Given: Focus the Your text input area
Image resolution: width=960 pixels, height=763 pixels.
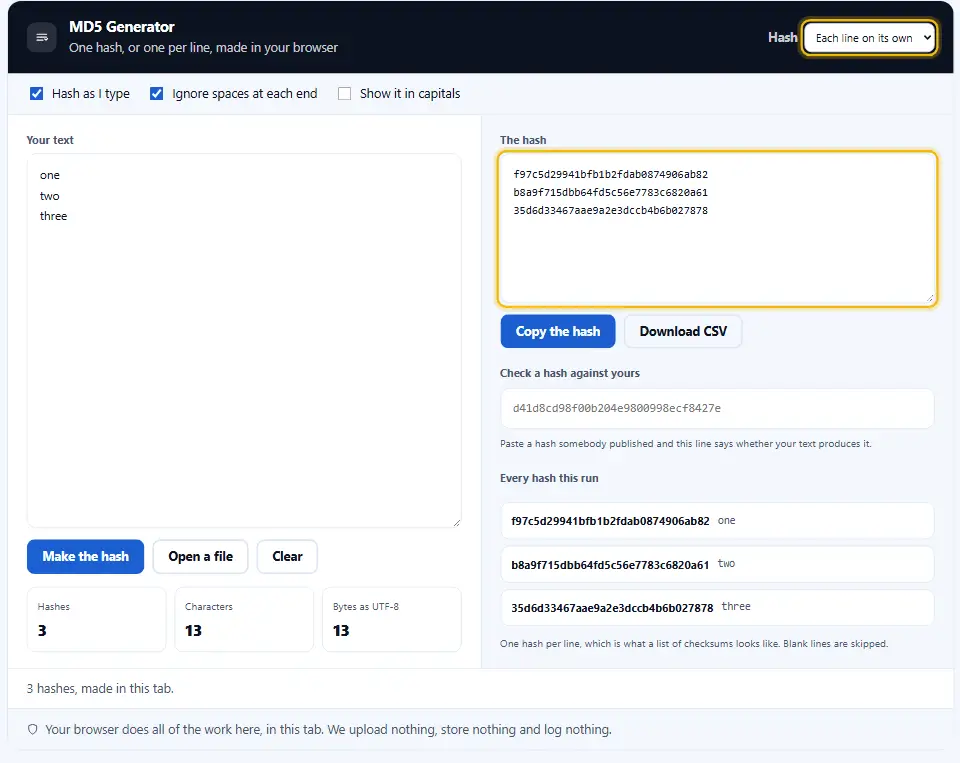Looking at the screenshot, I should tap(244, 340).
